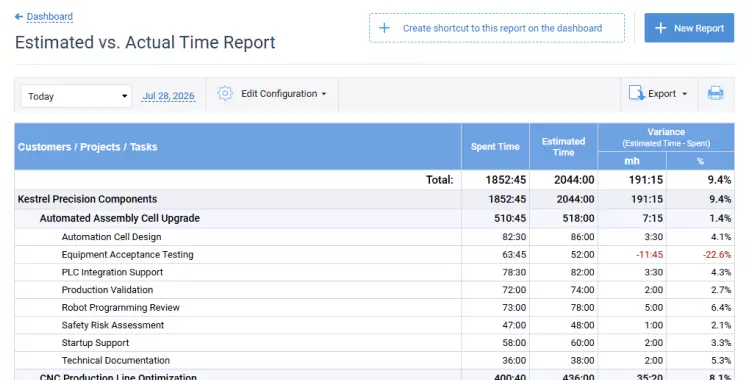Open the Export dropdown menu
The width and height of the screenshot is (750, 380).
point(667,94)
